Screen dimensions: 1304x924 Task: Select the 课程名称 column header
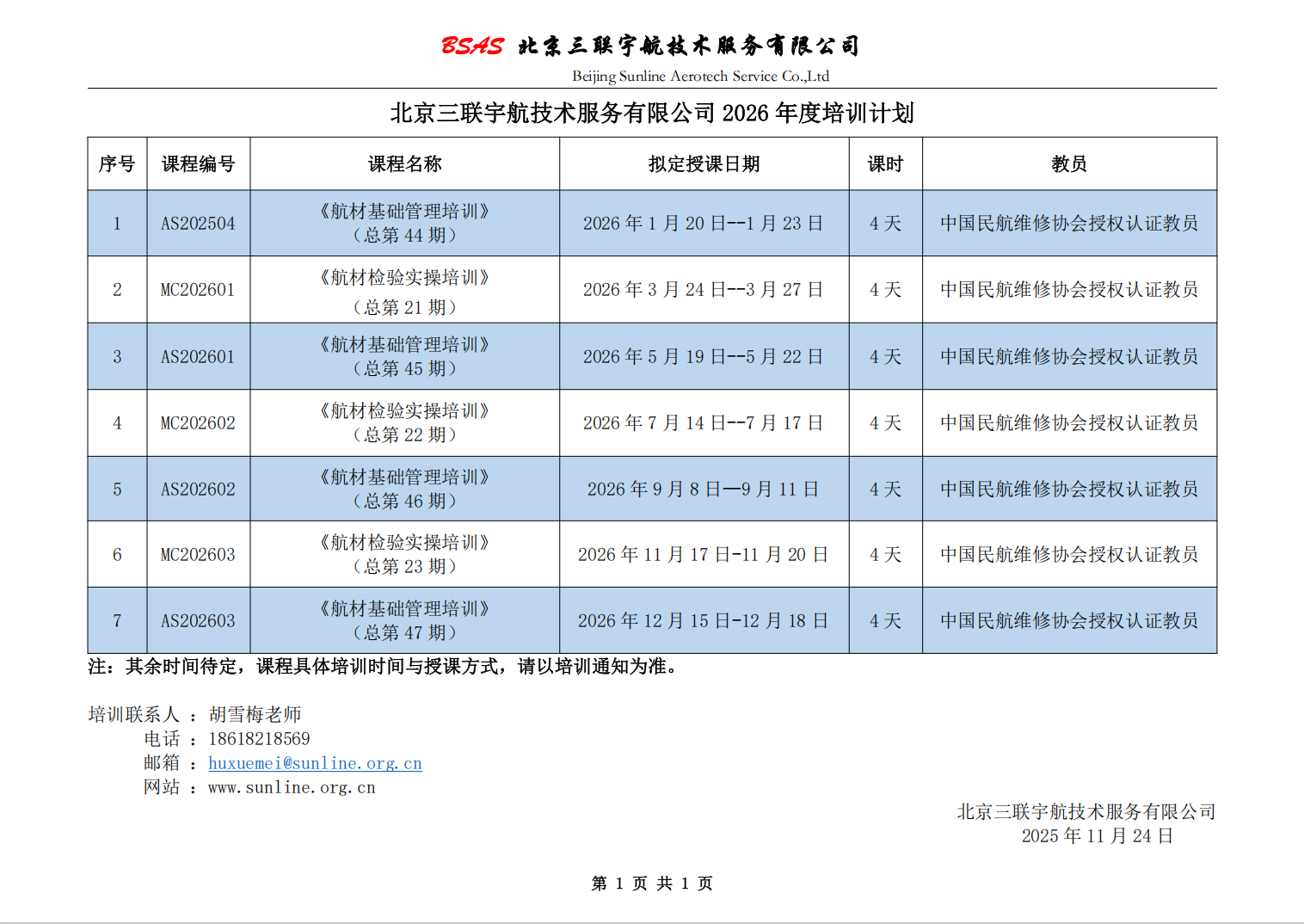pyautogui.click(x=404, y=163)
